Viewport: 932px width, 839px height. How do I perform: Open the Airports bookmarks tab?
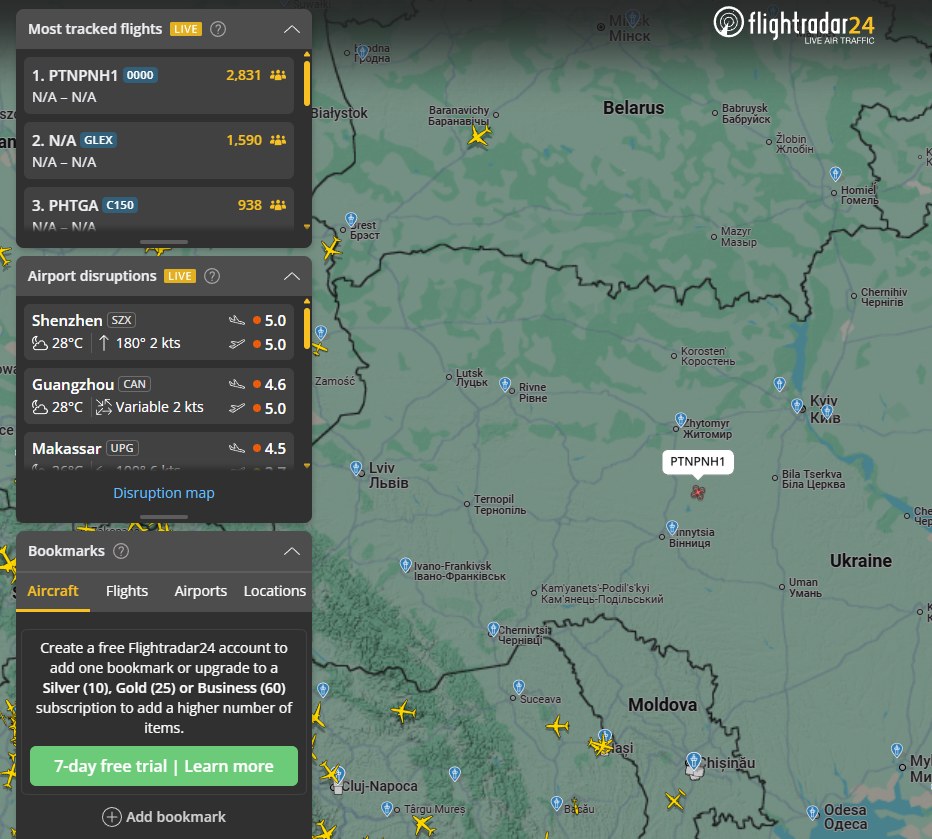point(201,591)
